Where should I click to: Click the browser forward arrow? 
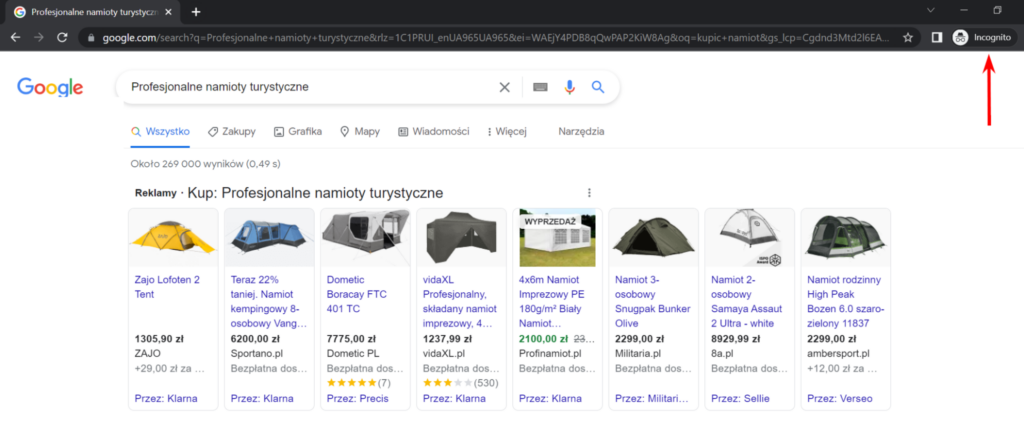pyautogui.click(x=39, y=37)
